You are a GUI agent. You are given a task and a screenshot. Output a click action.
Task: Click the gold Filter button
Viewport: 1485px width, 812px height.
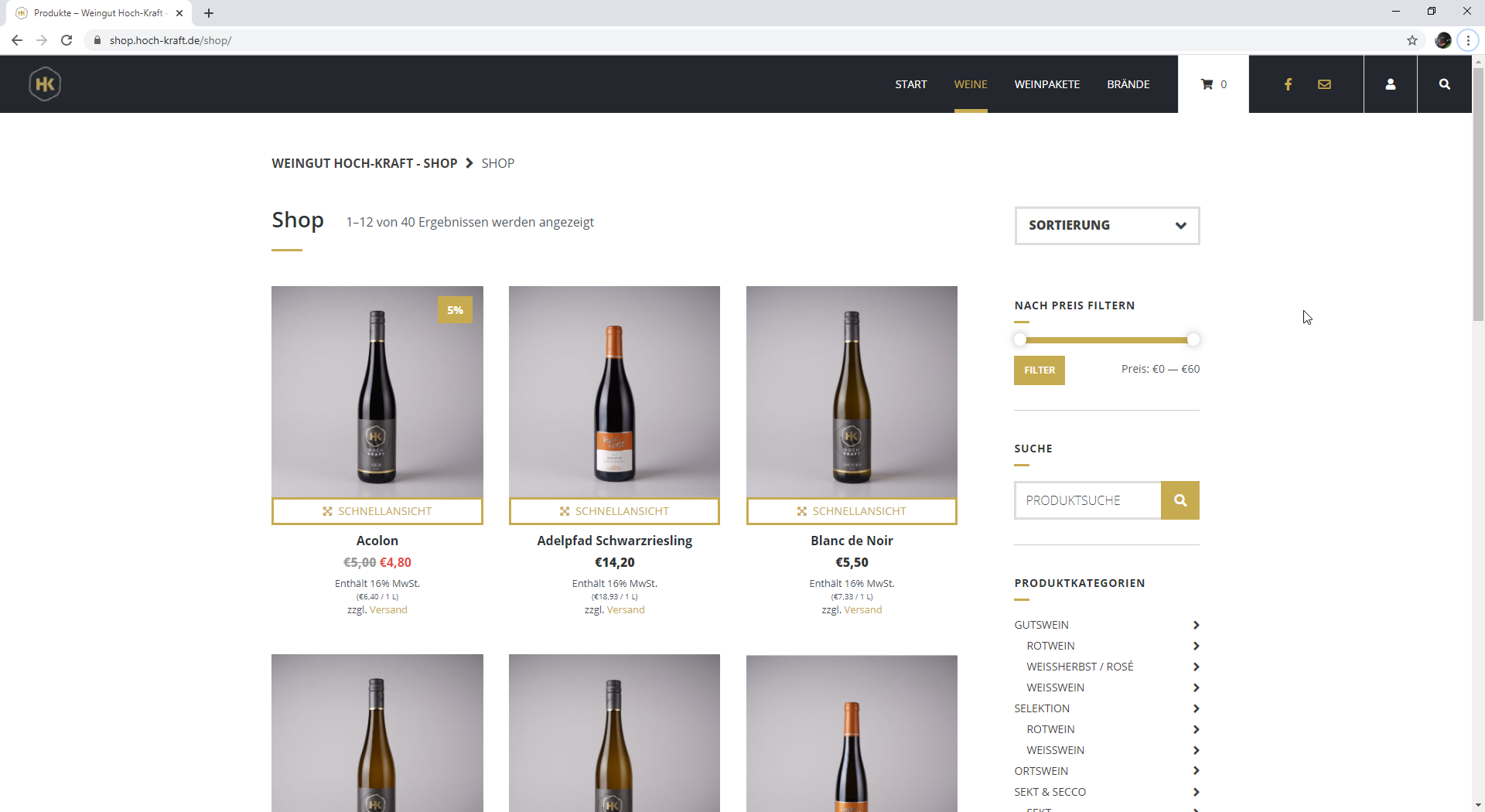[1039, 370]
